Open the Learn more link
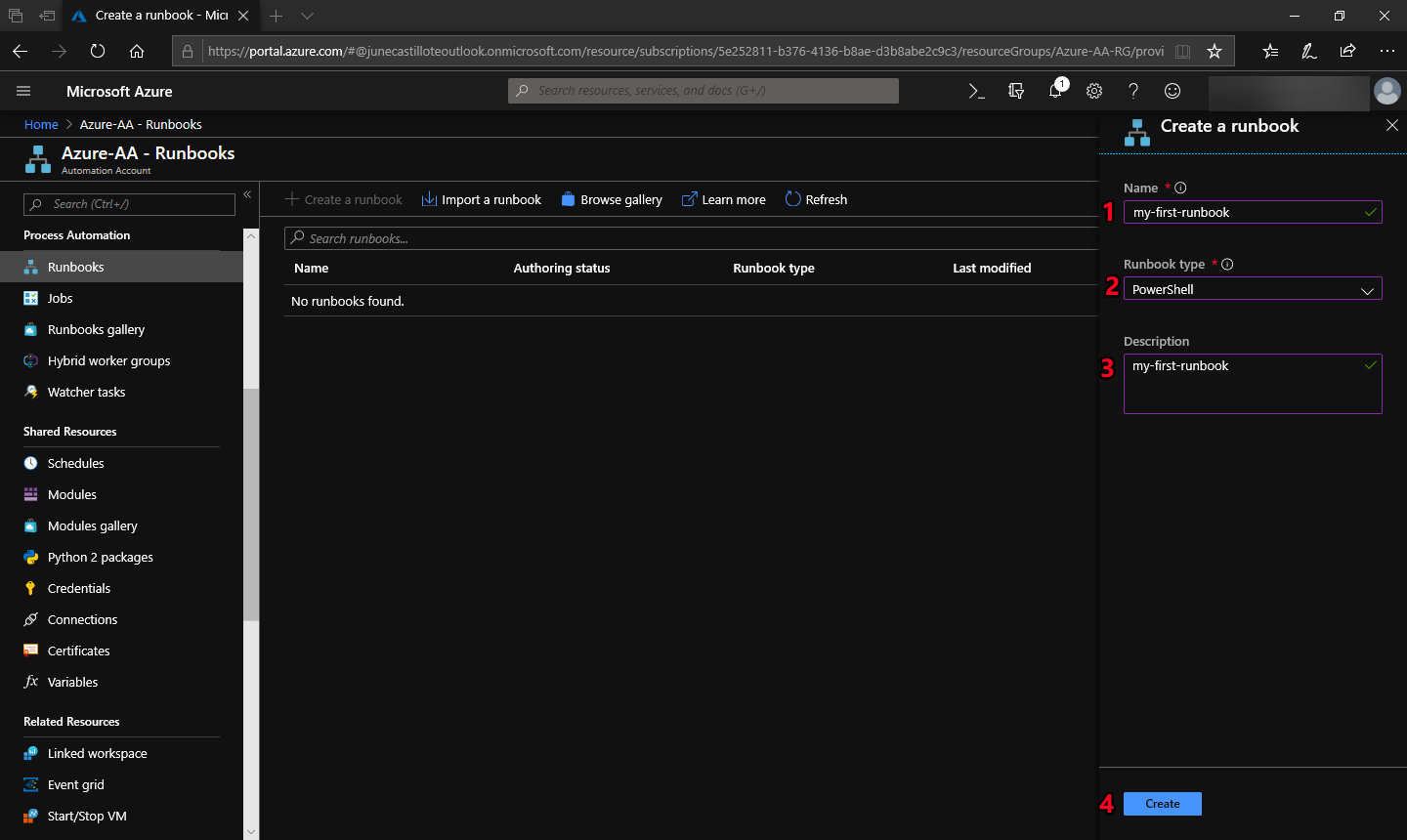Image resolution: width=1407 pixels, height=840 pixels. click(723, 199)
